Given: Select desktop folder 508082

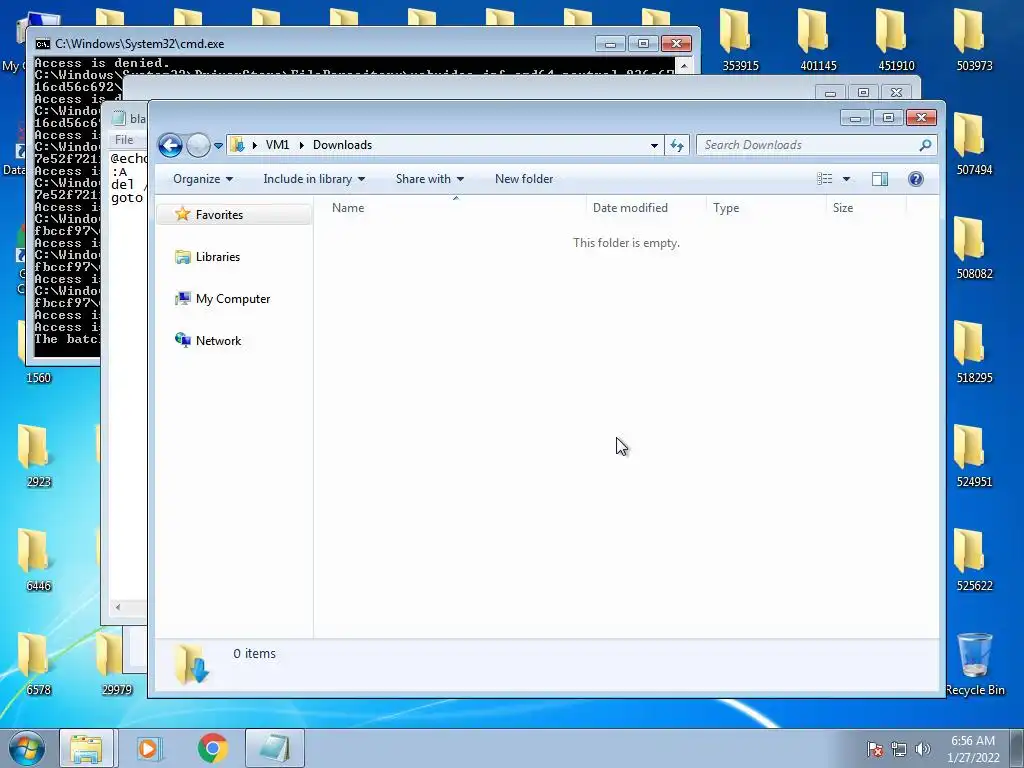Looking at the screenshot, I should (974, 248).
